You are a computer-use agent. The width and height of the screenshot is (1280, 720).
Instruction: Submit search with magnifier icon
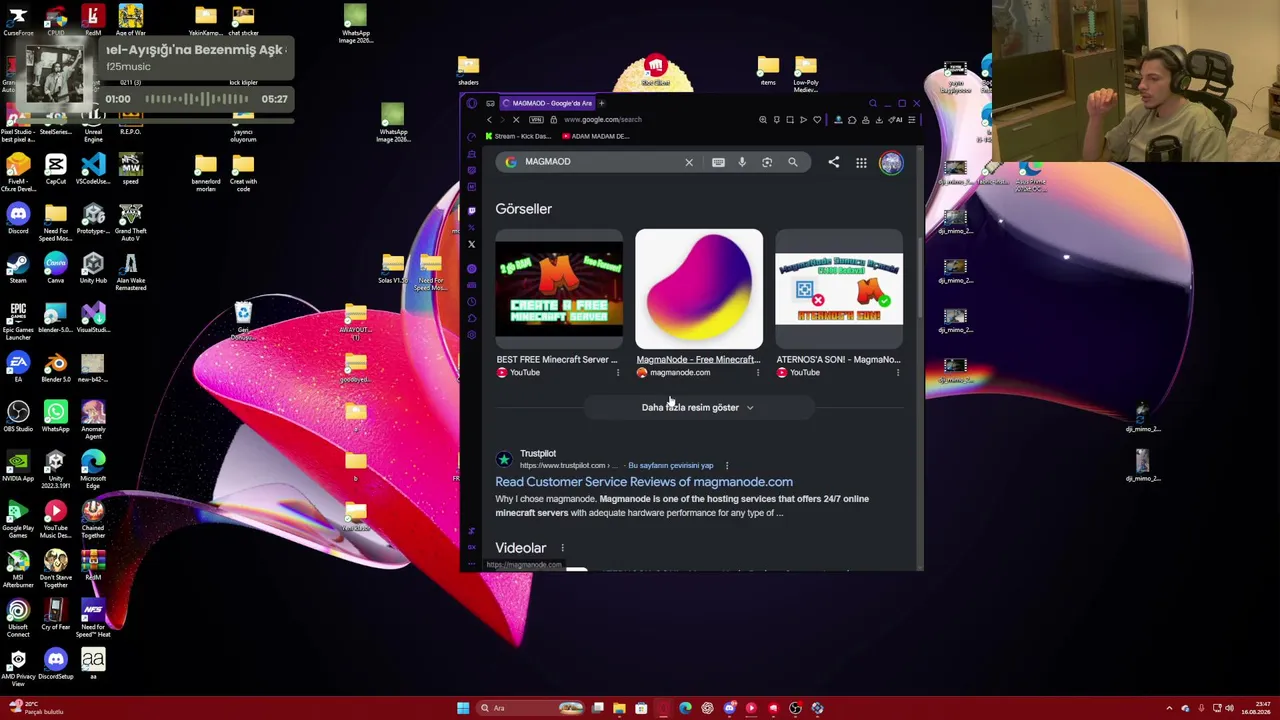[x=793, y=162]
